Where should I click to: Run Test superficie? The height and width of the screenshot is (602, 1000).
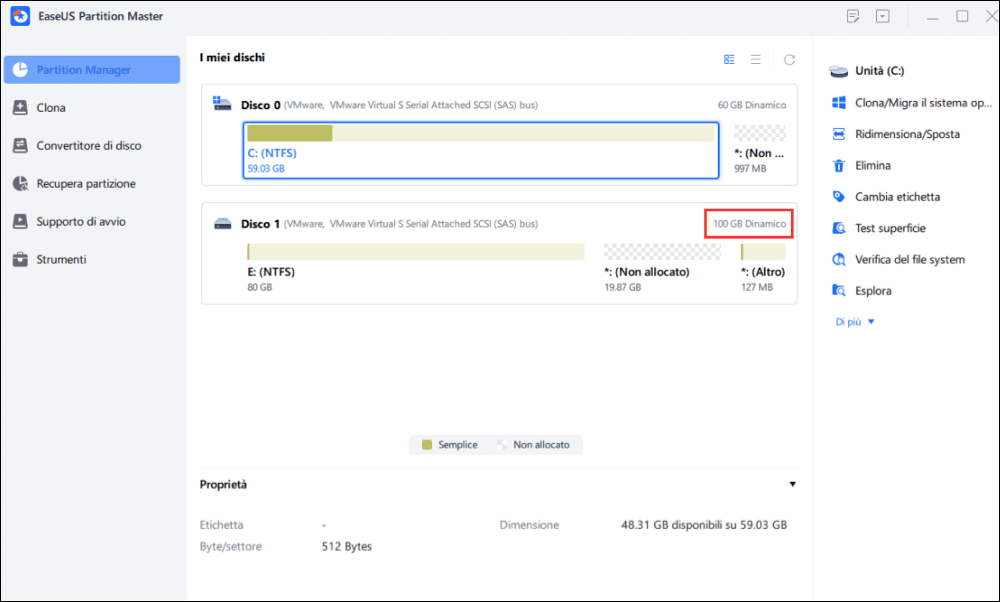click(878, 228)
